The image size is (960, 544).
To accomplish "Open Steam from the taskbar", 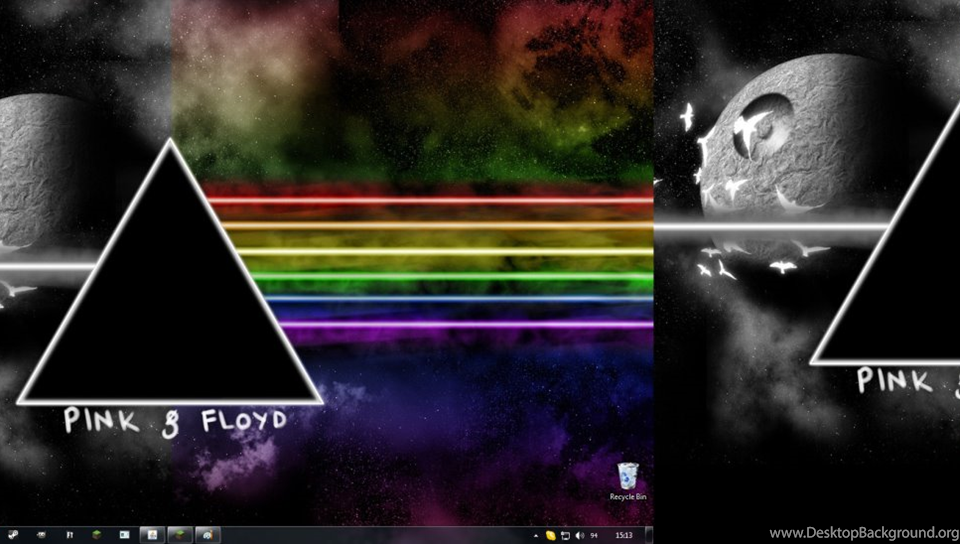I will click(13, 535).
